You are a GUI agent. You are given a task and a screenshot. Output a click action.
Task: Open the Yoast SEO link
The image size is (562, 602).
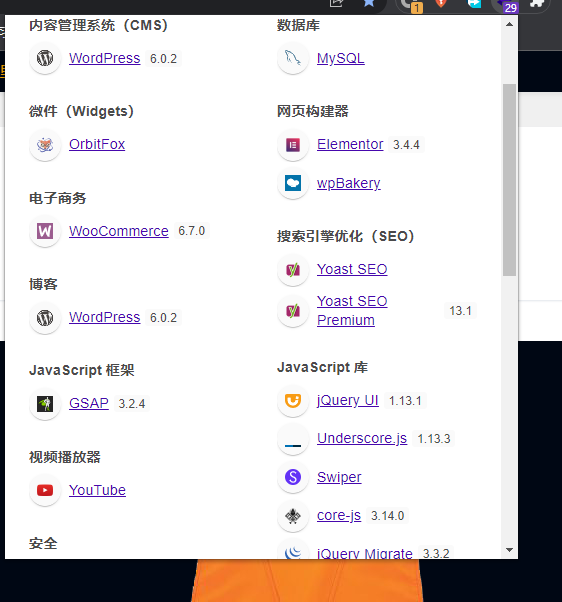click(352, 270)
